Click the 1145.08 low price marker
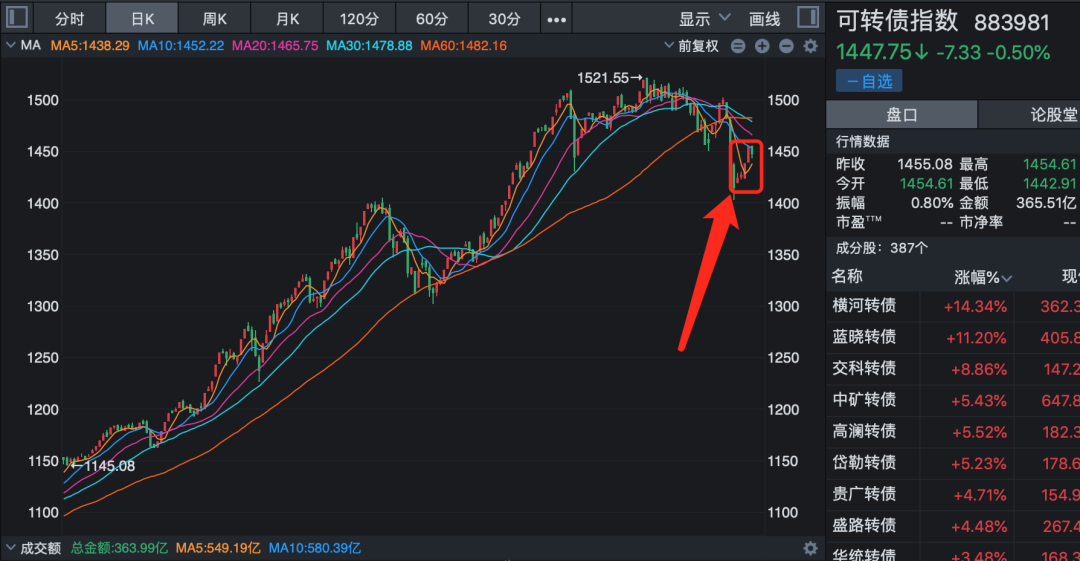Image resolution: width=1080 pixels, height=561 pixels. [x=103, y=467]
